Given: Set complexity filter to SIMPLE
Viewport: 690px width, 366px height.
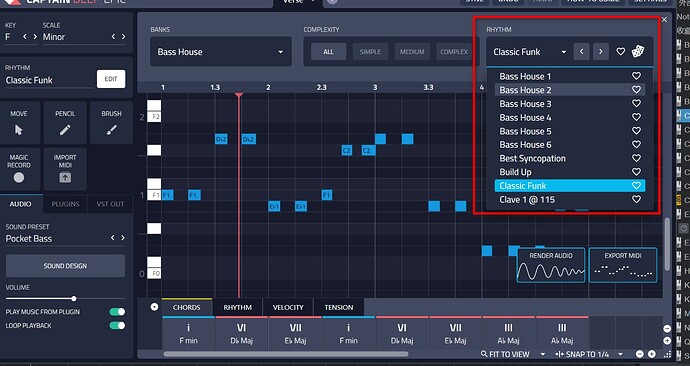Looking at the screenshot, I should [x=370, y=52].
